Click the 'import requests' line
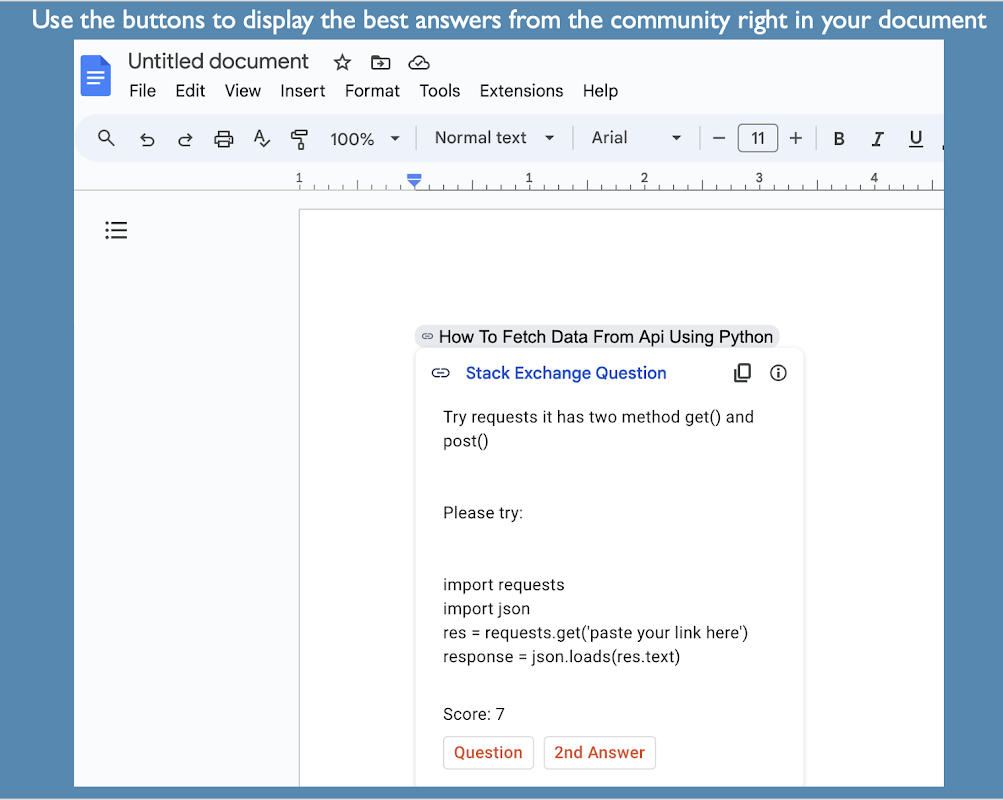Screen dimensions: 1003x800 503,584
